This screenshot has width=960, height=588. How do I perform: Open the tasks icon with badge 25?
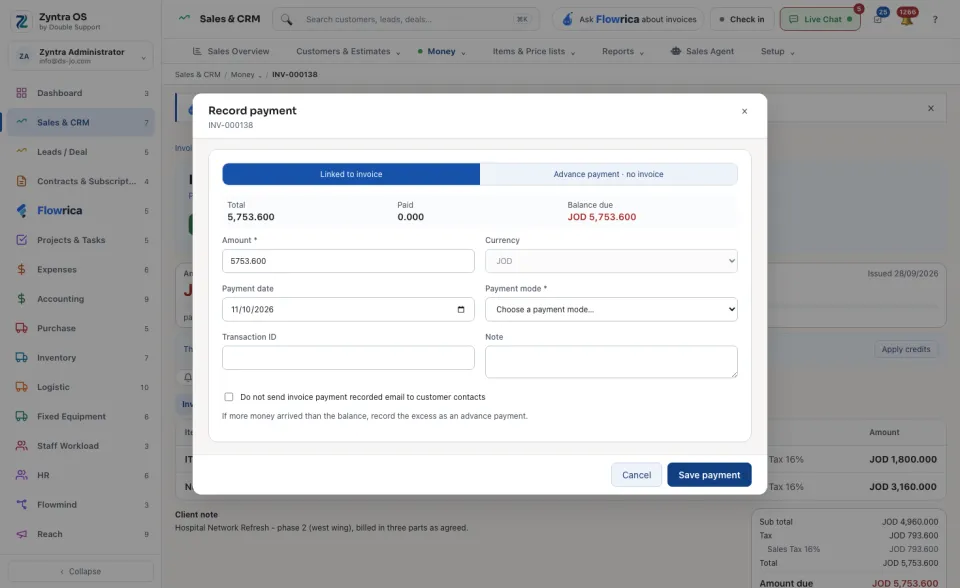pyautogui.click(x=878, y=20)
